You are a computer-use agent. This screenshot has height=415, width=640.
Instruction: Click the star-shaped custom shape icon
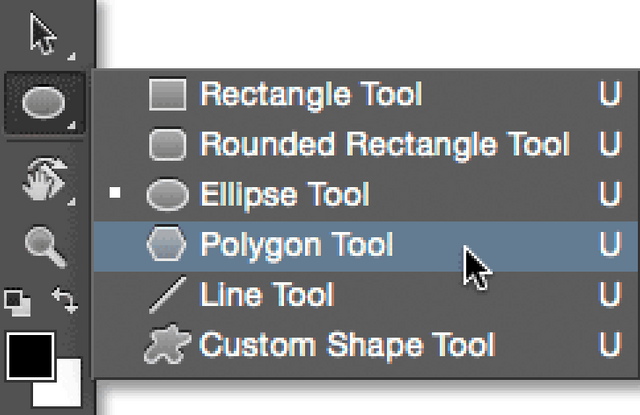[167, 344]
